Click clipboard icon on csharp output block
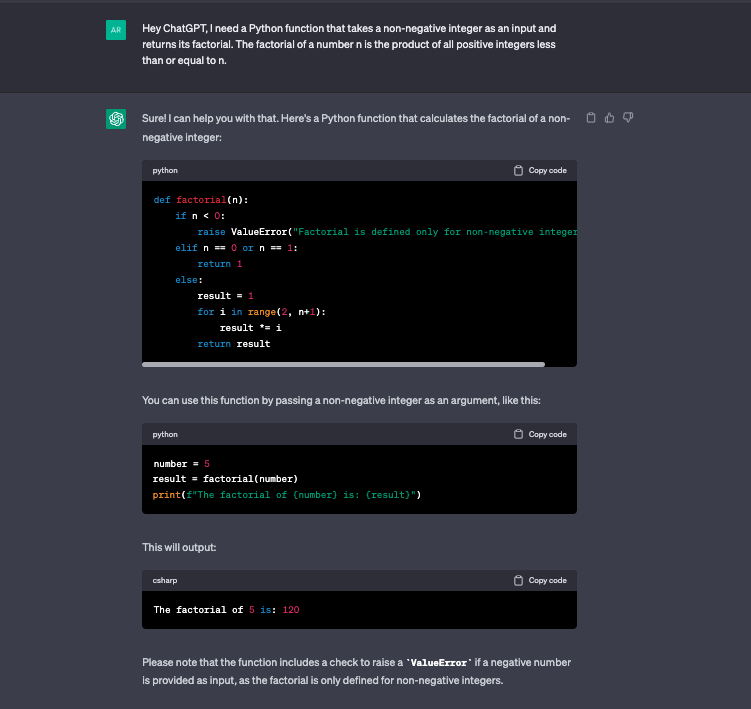This screenshot has width=751, height=709. (518, 581)
